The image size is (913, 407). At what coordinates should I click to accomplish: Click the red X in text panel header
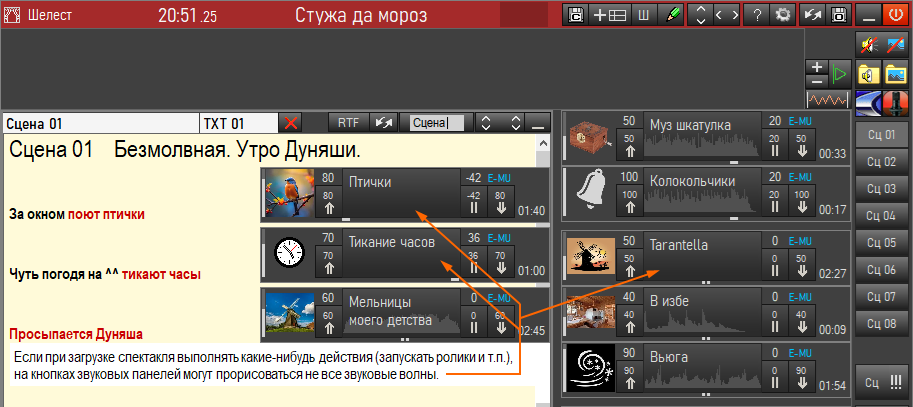(x=291, y=123)
